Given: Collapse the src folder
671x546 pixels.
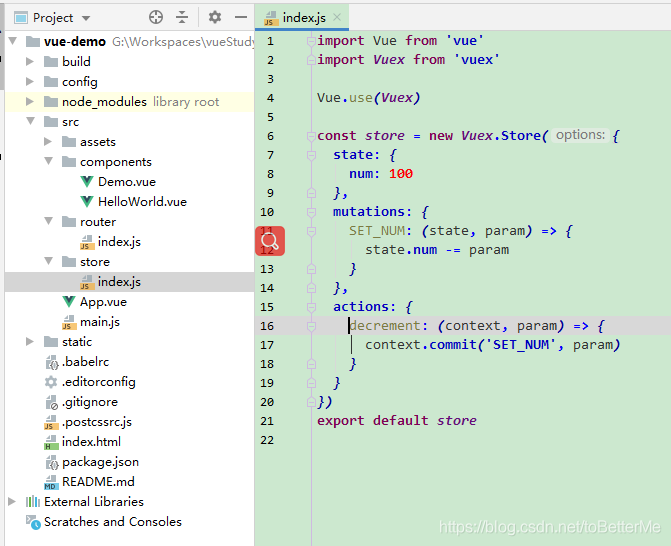Looking at the screenshot, I should coord(30,121).
